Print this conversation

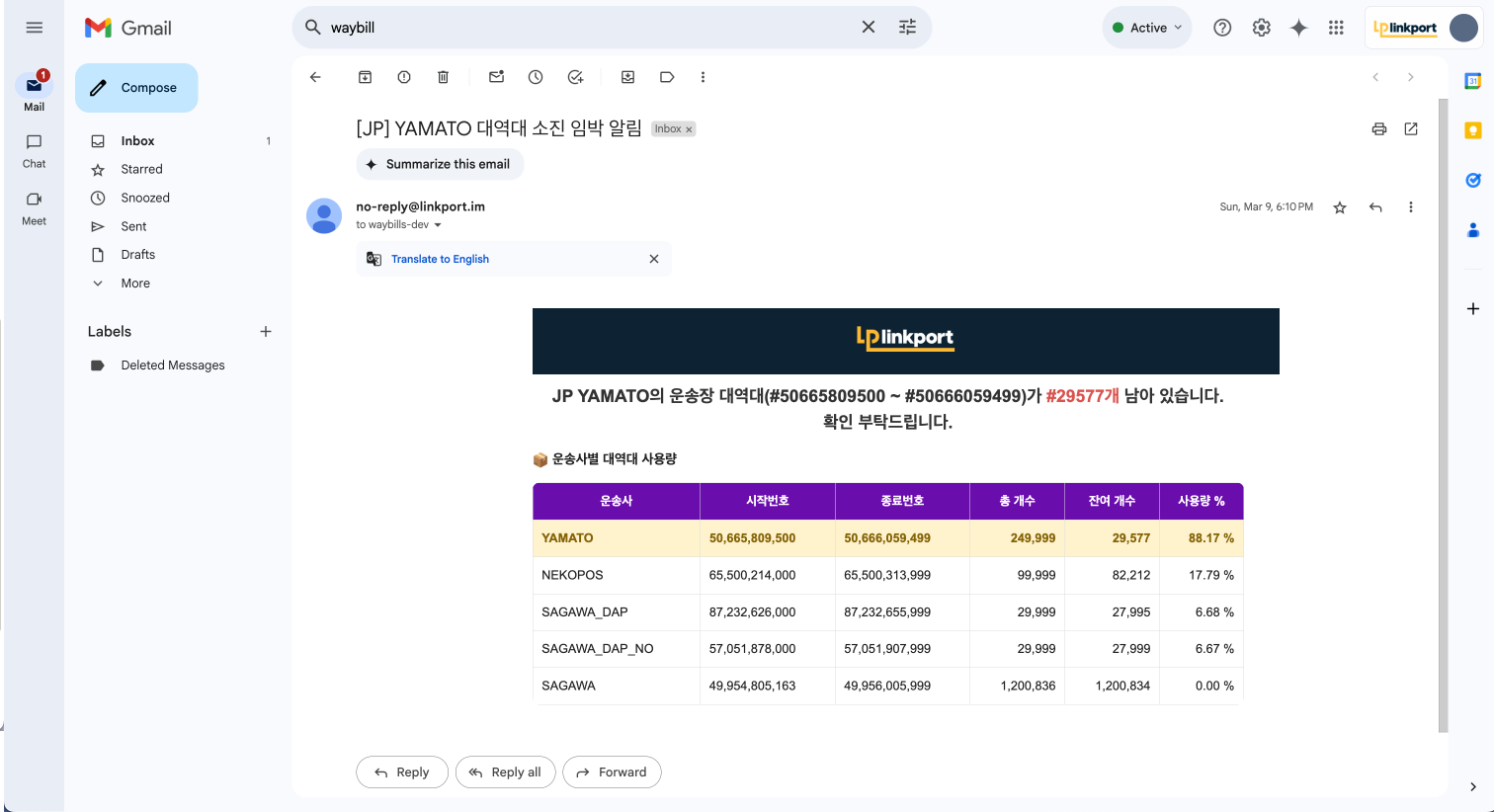coord(1379,128)
